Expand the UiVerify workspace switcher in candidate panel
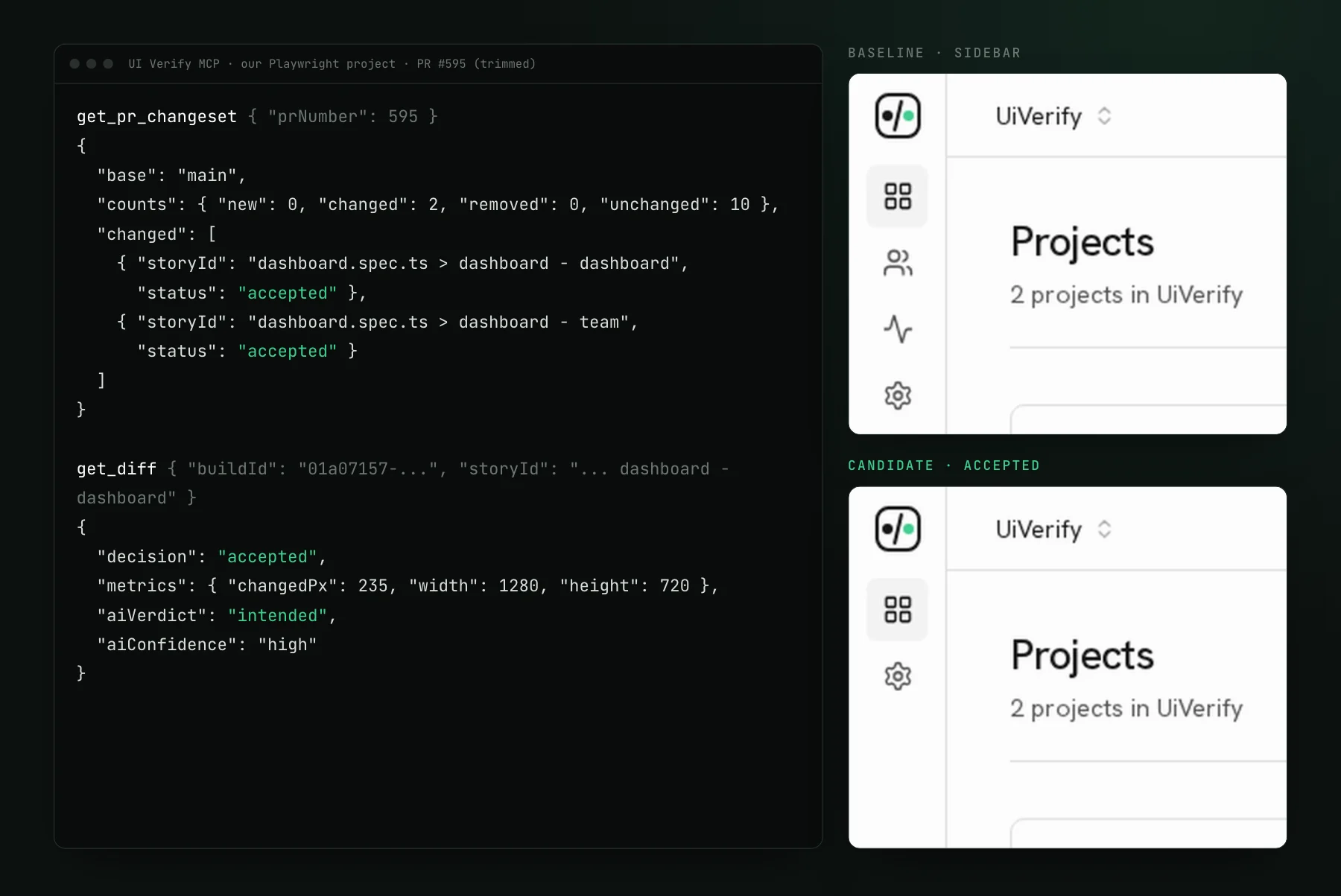Screen dimensions: 1341x896 [x=1053, y=530]
